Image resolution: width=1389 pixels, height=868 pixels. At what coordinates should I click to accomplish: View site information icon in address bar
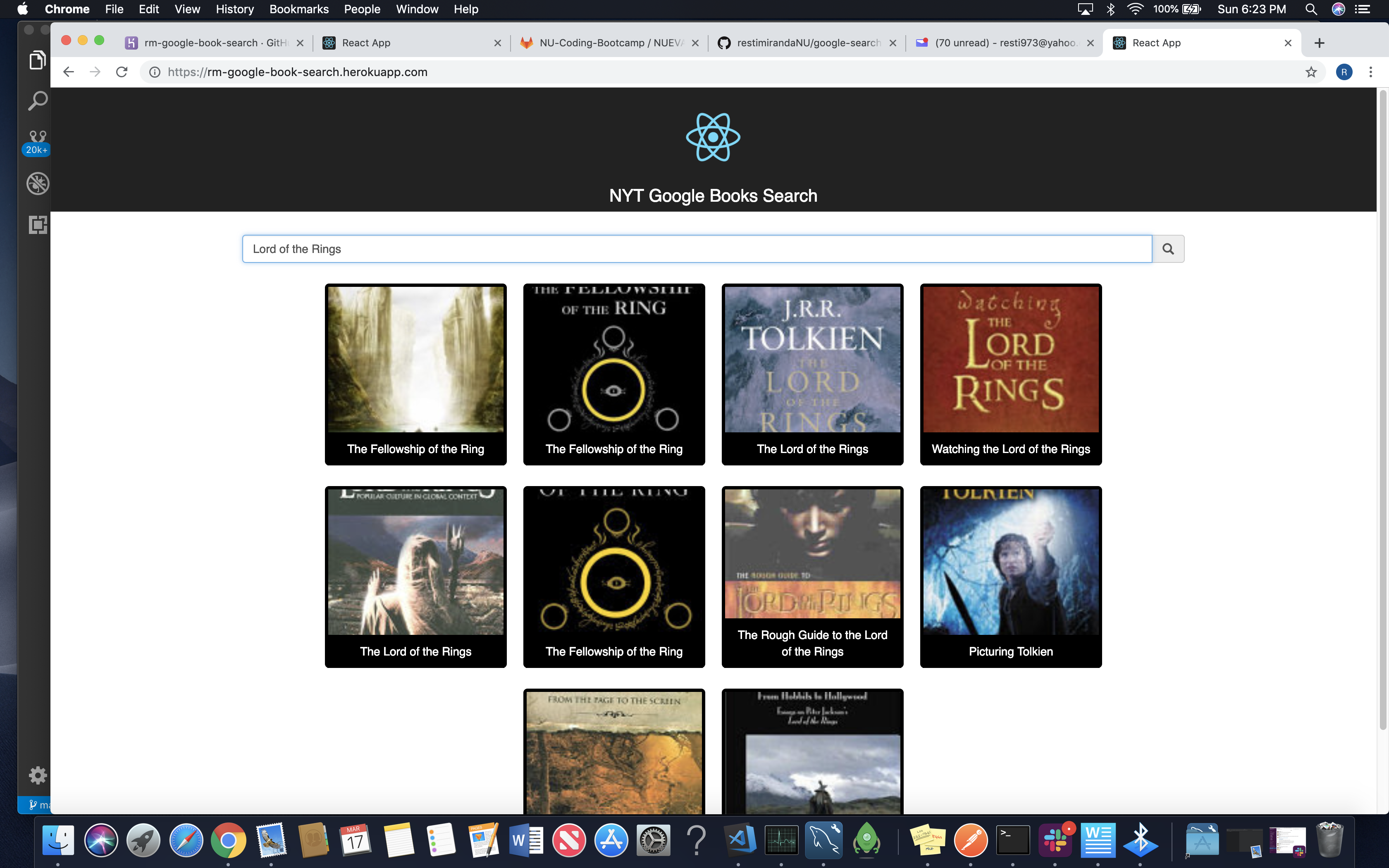click(154, 72)
